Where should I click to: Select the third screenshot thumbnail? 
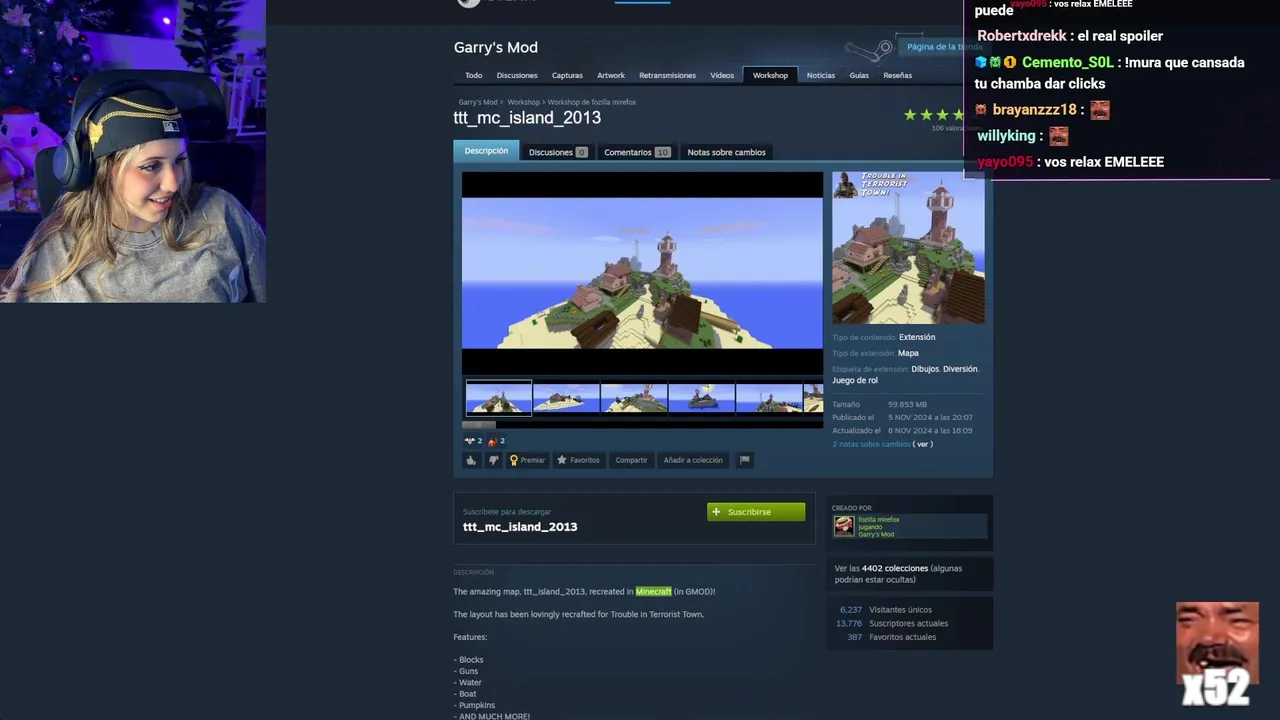click(634, 398)
